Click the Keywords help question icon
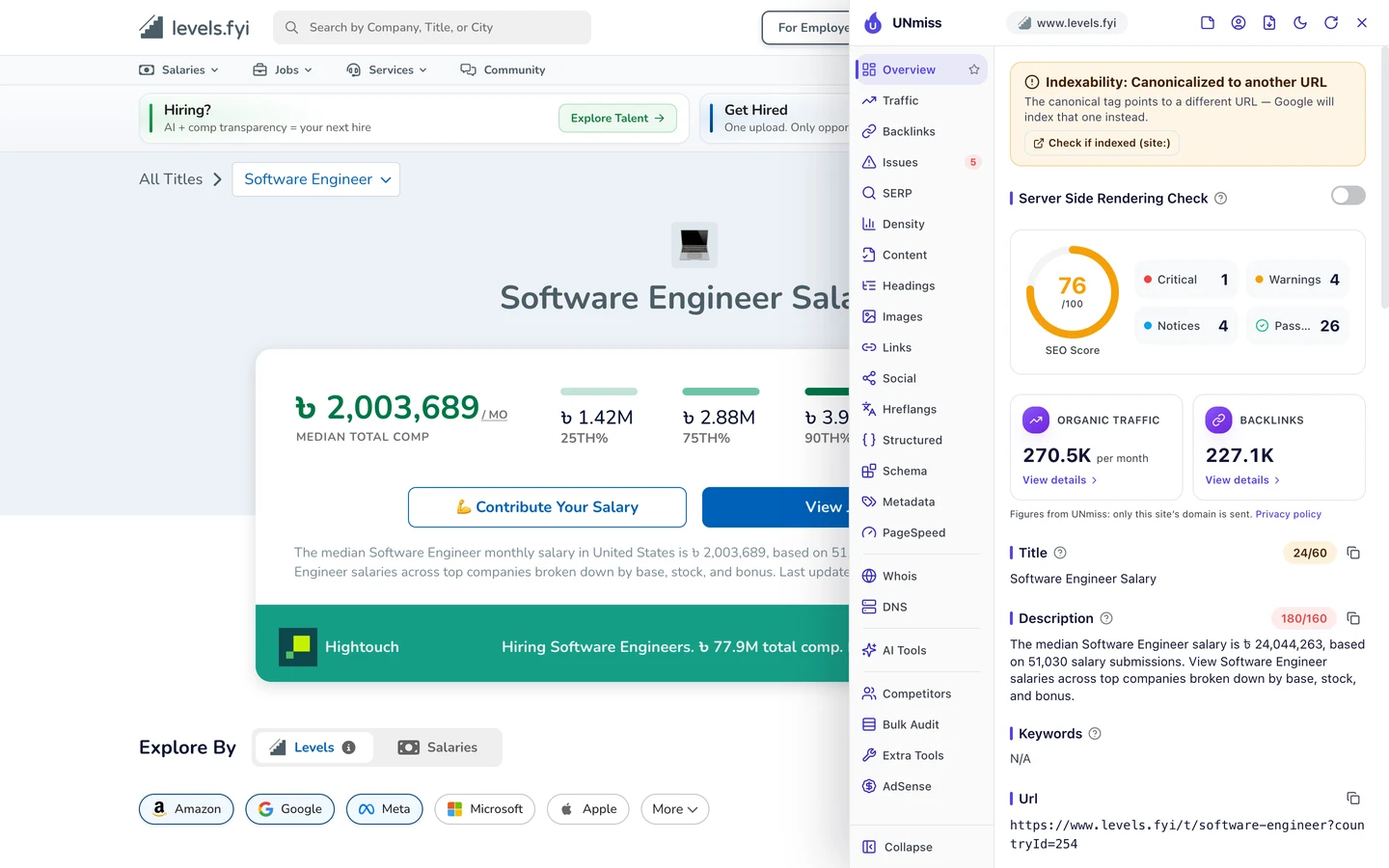The height and width of the screenshot is (868, 1389). (x=1095, y=734)
